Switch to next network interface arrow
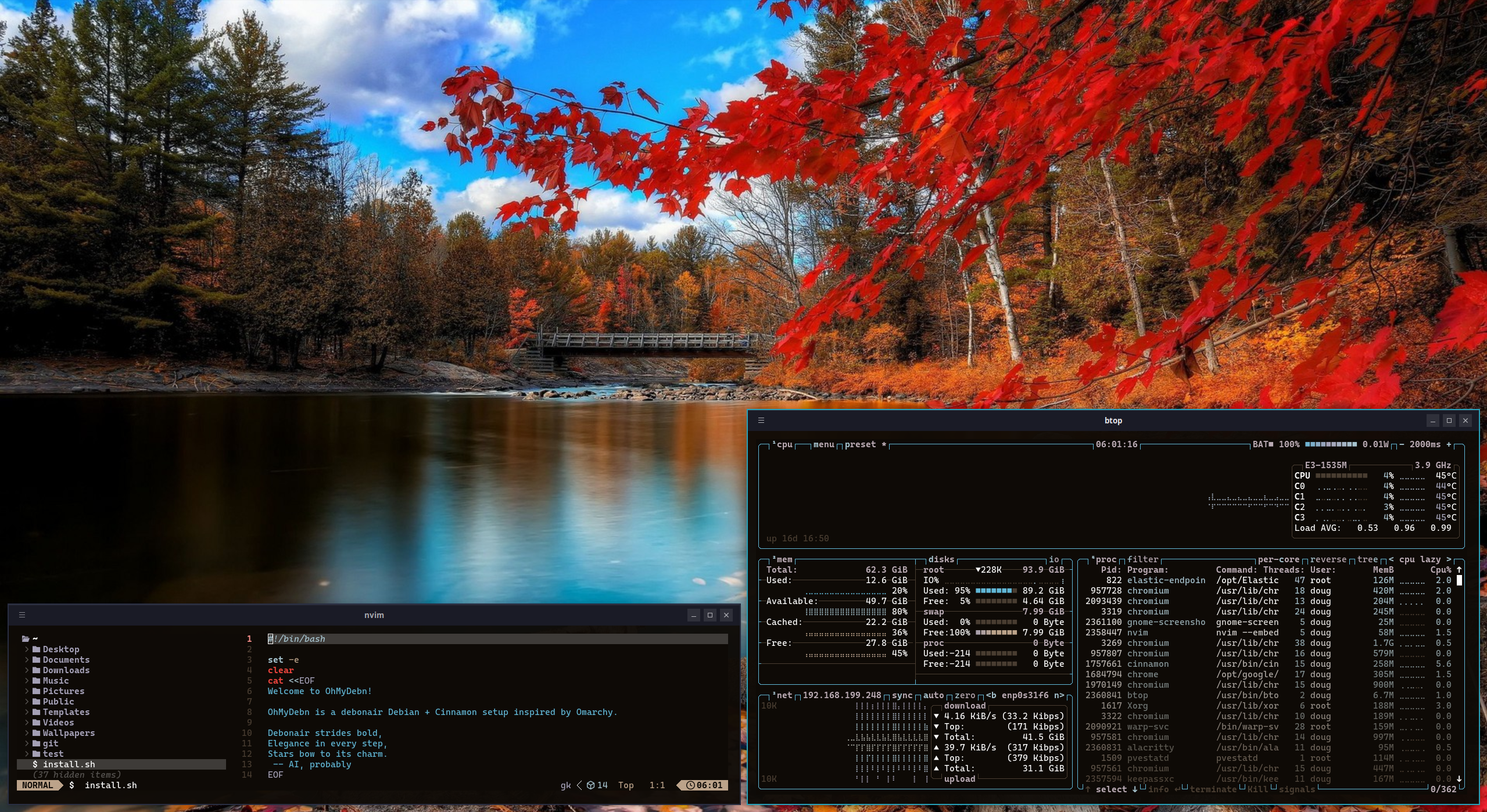Image resolution: width=1487 pixels, height=812 pixels. tap(1061, 695)
